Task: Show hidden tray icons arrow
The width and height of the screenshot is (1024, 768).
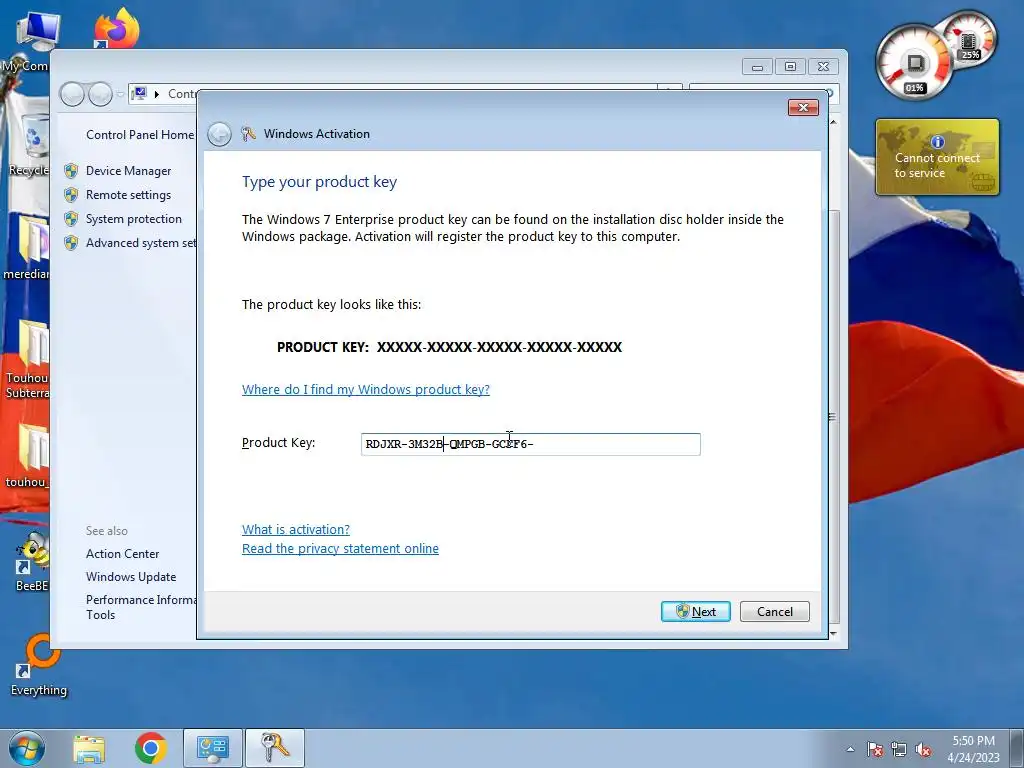Action: tap(850, 749)
